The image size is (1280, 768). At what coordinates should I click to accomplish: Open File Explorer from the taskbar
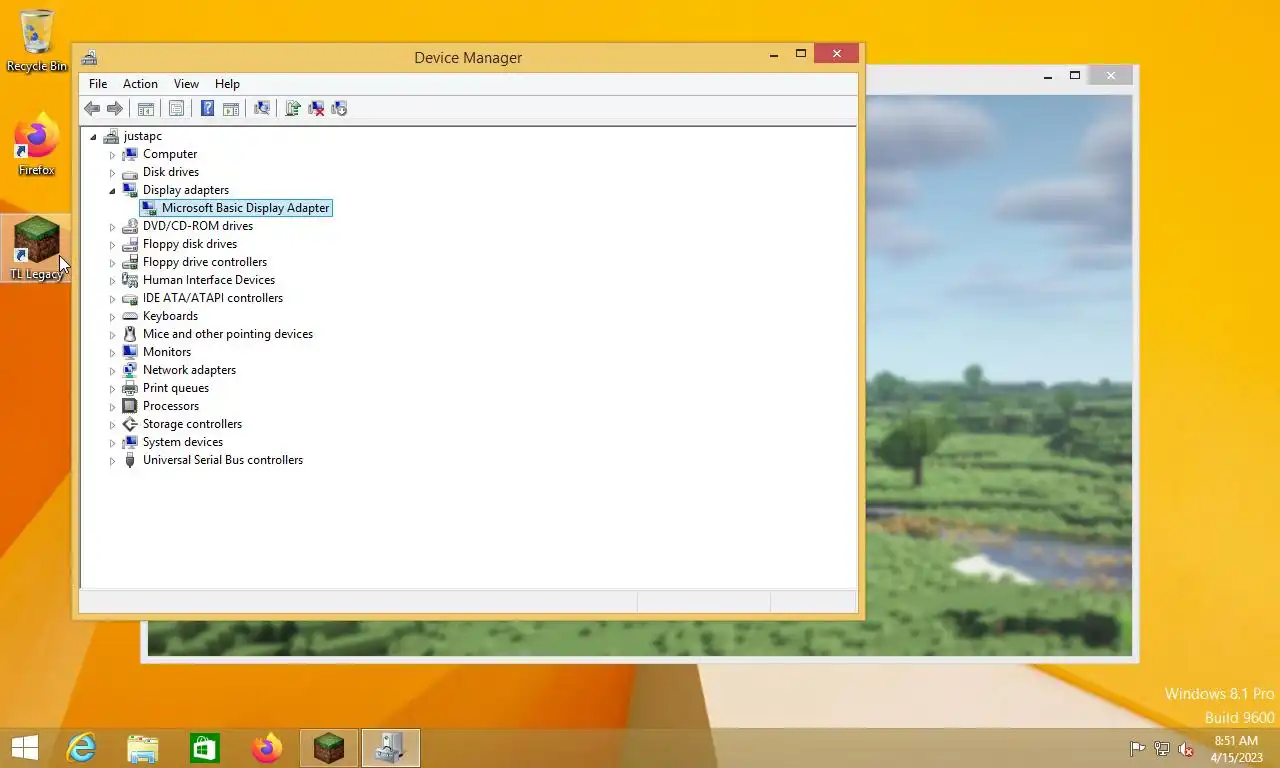(143, 748)
